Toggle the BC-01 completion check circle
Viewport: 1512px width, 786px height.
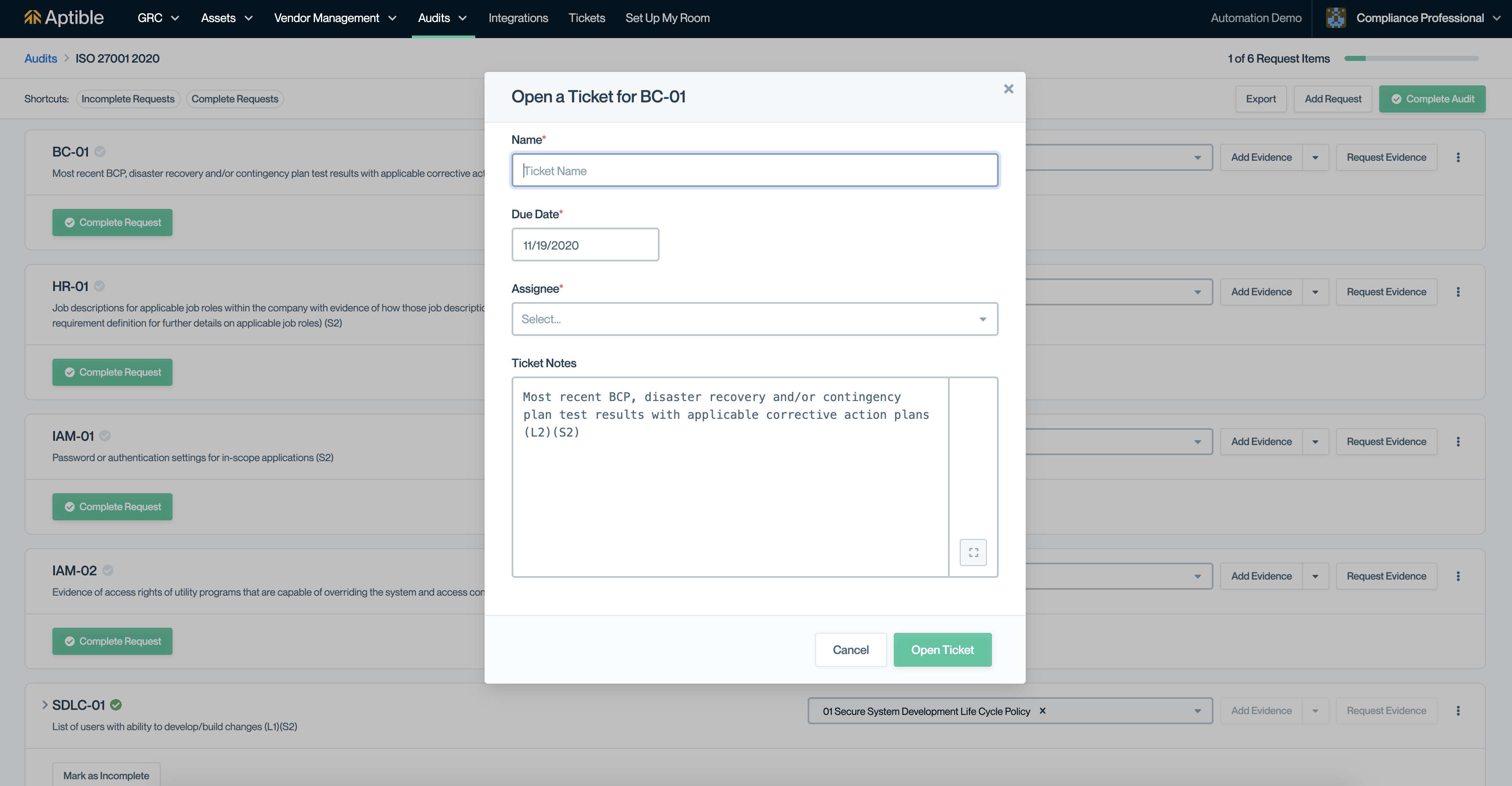pos(100,151)
